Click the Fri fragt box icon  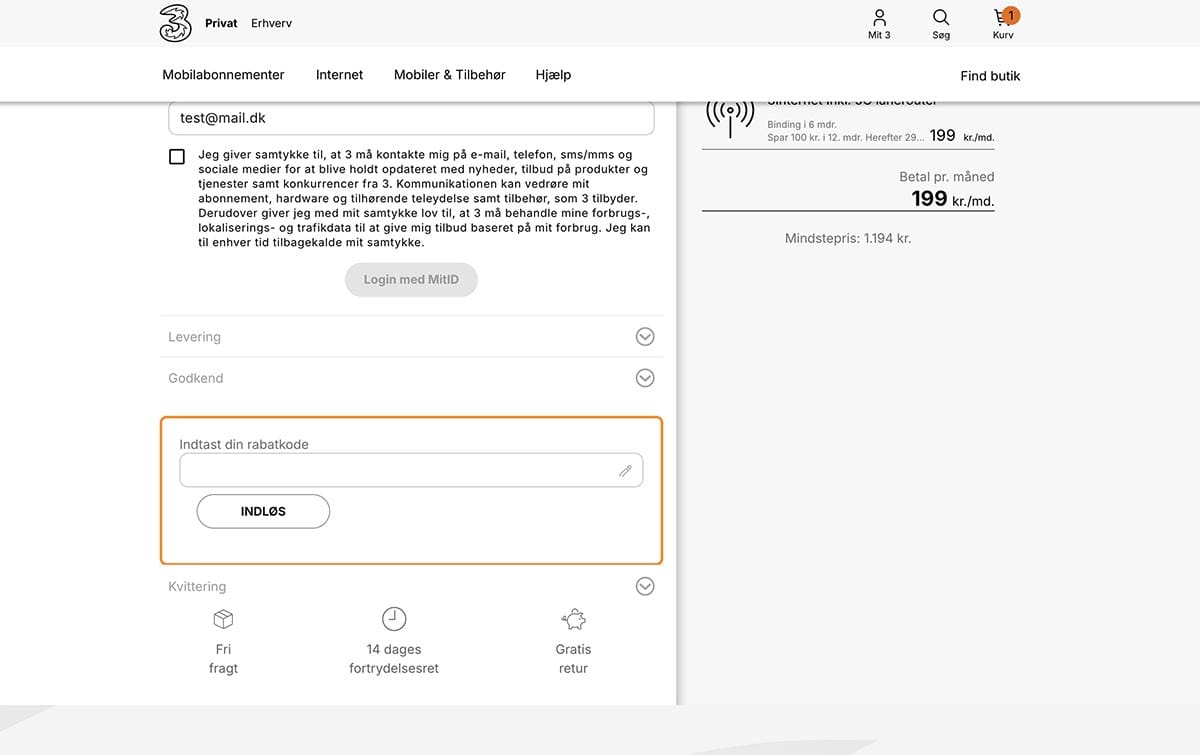click(x=223, y=619)
